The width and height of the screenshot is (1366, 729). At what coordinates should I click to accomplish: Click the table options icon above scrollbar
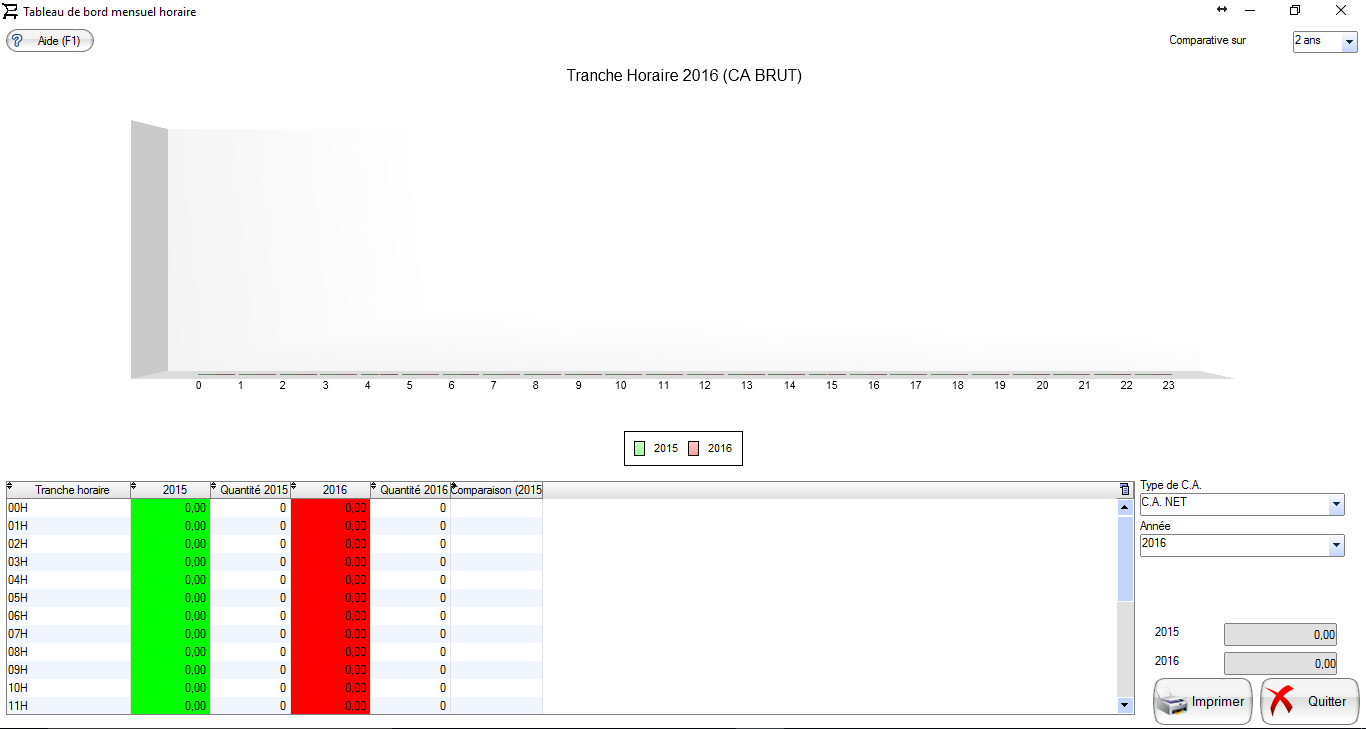[x=1125, y=490]
